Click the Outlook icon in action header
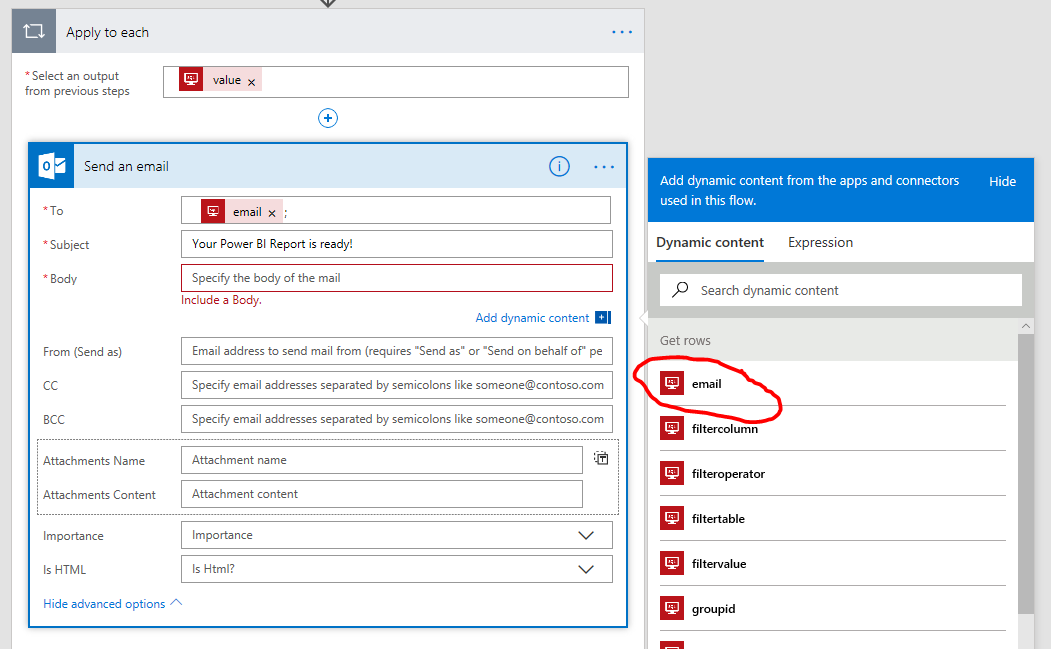The width and height of the screenshot is (1051, 649). coord(52,166)
